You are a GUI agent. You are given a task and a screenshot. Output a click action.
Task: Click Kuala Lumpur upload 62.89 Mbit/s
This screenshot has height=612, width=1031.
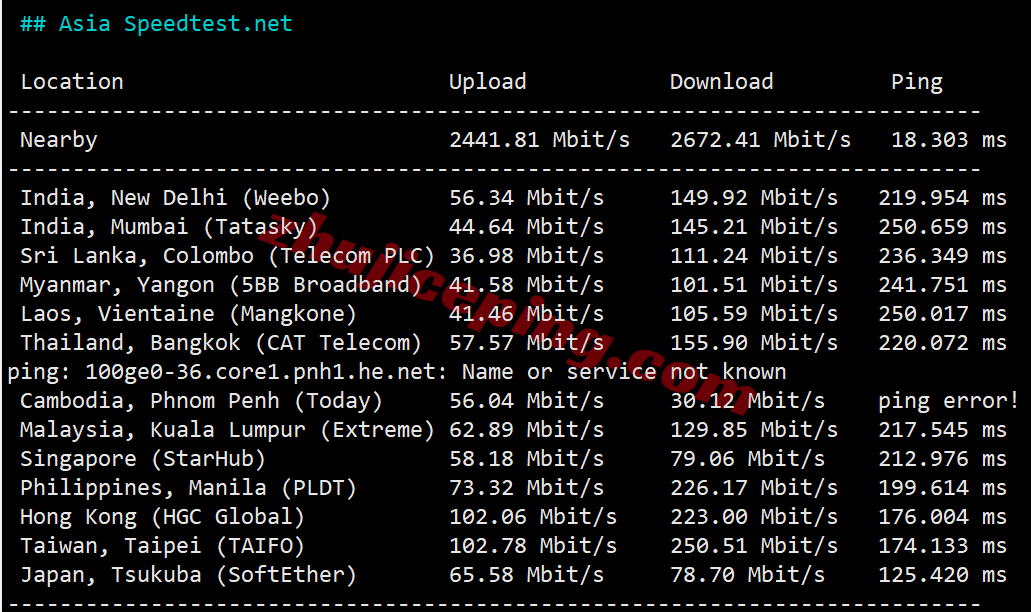[x=526, y=429]
